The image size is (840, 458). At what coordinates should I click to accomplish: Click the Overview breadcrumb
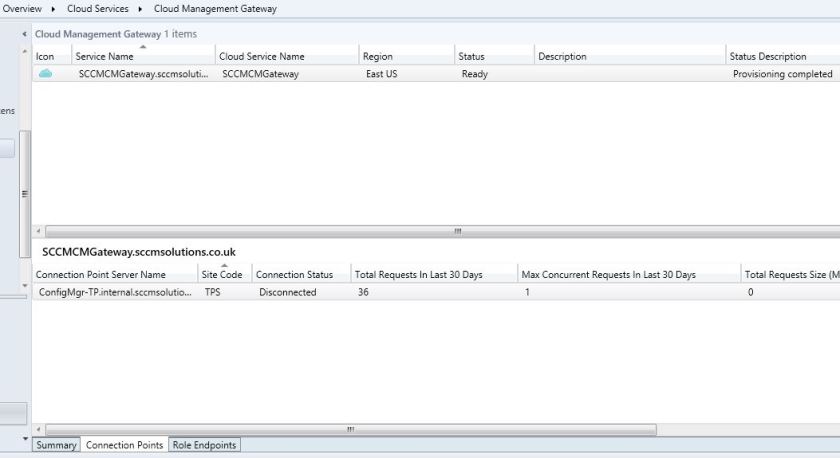coord(22,9)
